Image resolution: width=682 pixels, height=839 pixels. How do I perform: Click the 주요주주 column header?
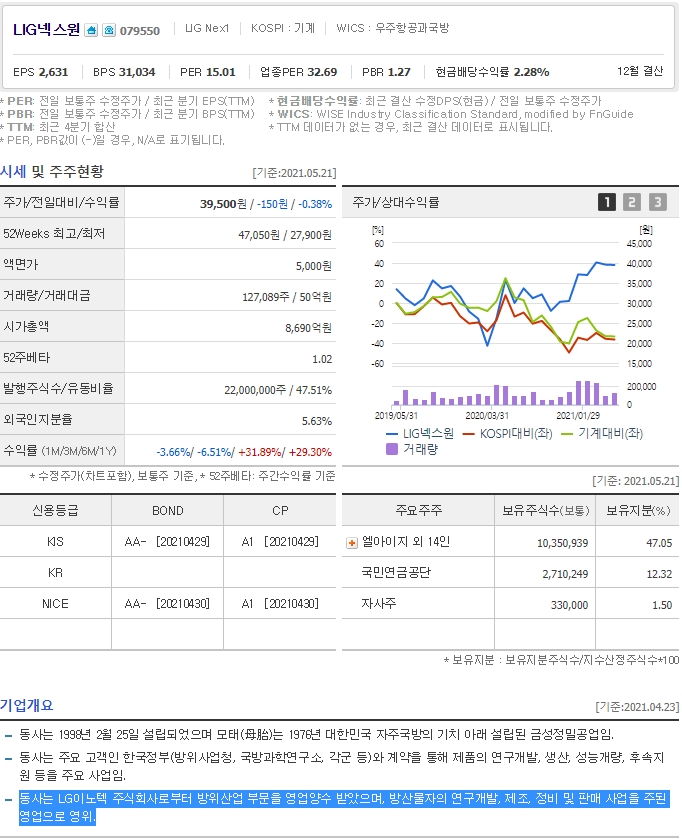418,510
